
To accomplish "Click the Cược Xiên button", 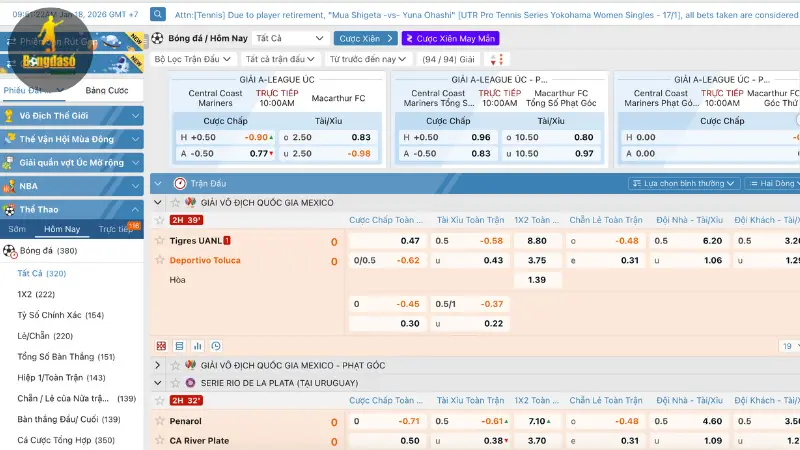I will pyautogui.click(x=364, y=38).
